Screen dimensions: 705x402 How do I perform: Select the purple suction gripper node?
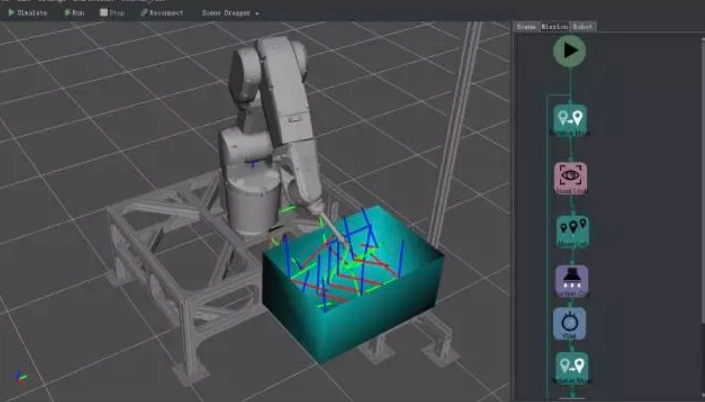571,280
